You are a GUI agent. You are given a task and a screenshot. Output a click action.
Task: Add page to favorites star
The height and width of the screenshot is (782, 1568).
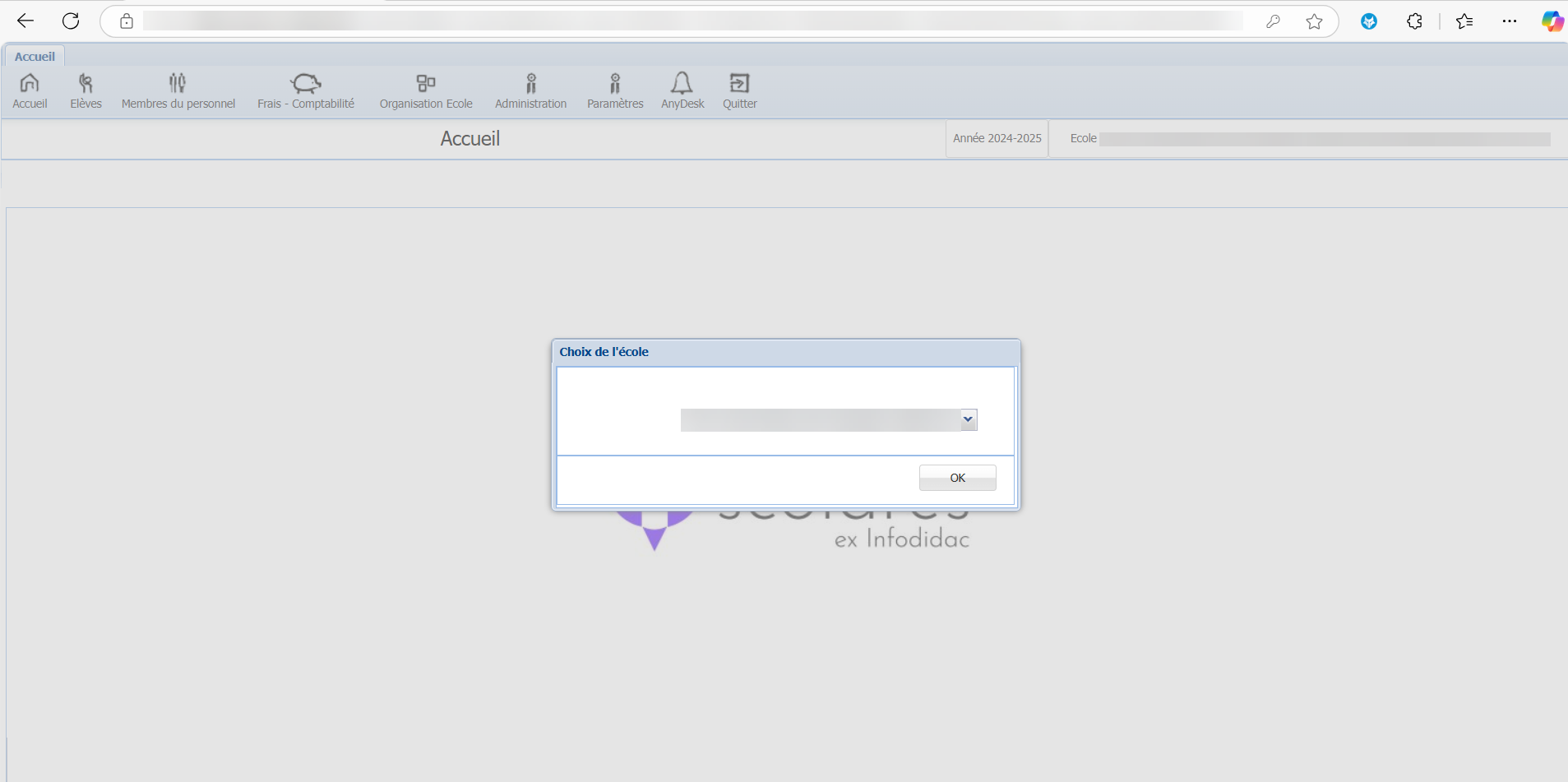[1314, 21]
